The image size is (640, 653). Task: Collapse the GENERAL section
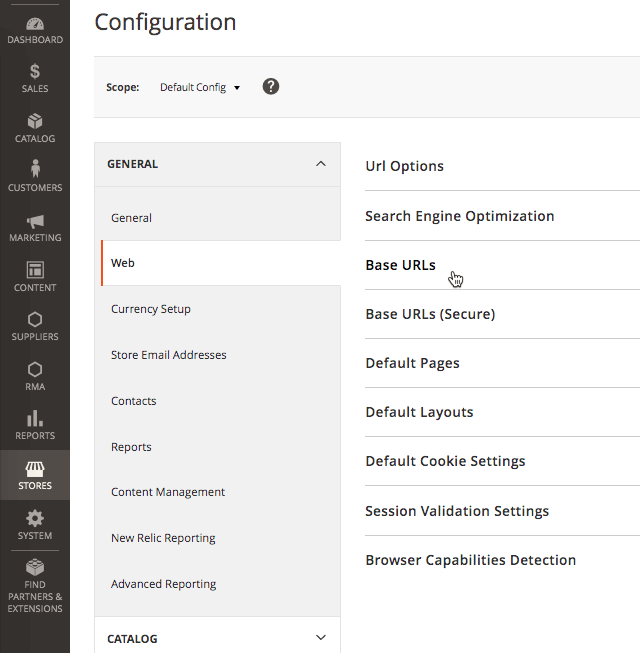(320, 164)
